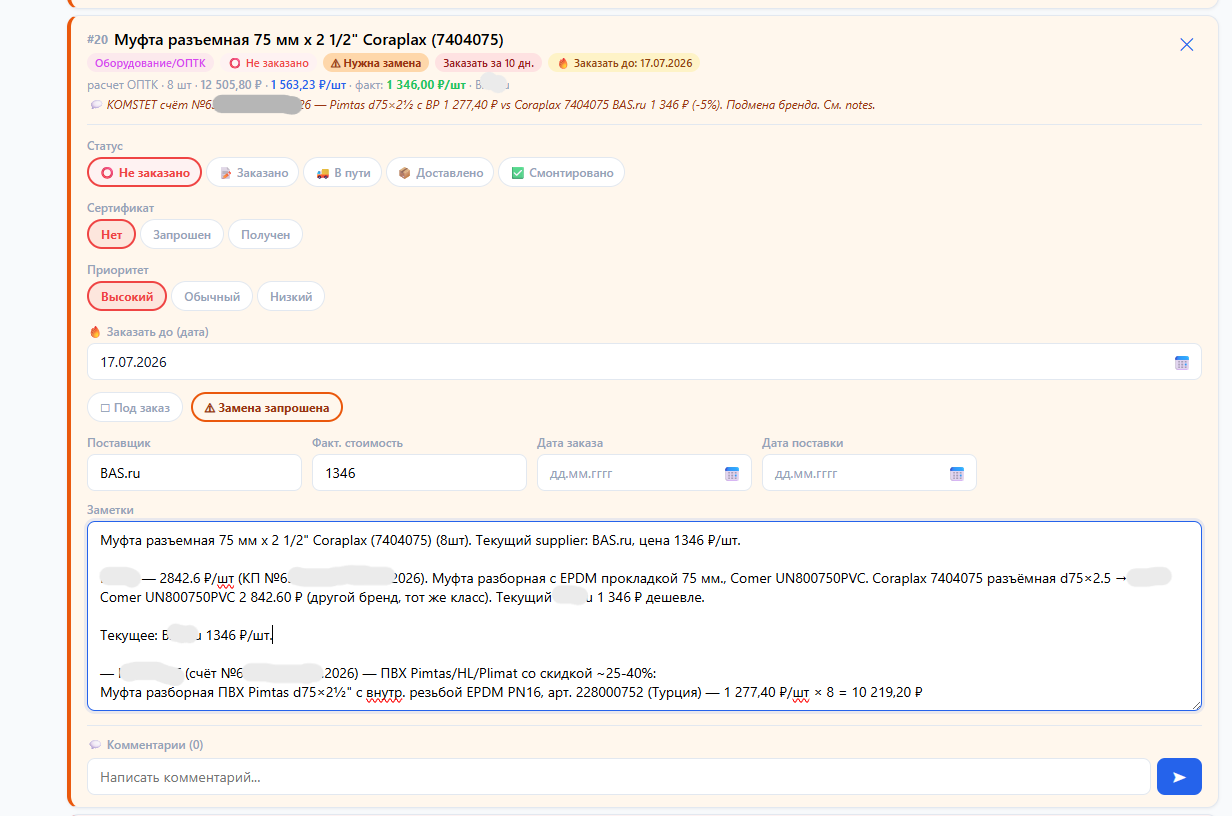1232x816 pixels.
Task: Set status to Смонтировано
Action: point(562,173)
